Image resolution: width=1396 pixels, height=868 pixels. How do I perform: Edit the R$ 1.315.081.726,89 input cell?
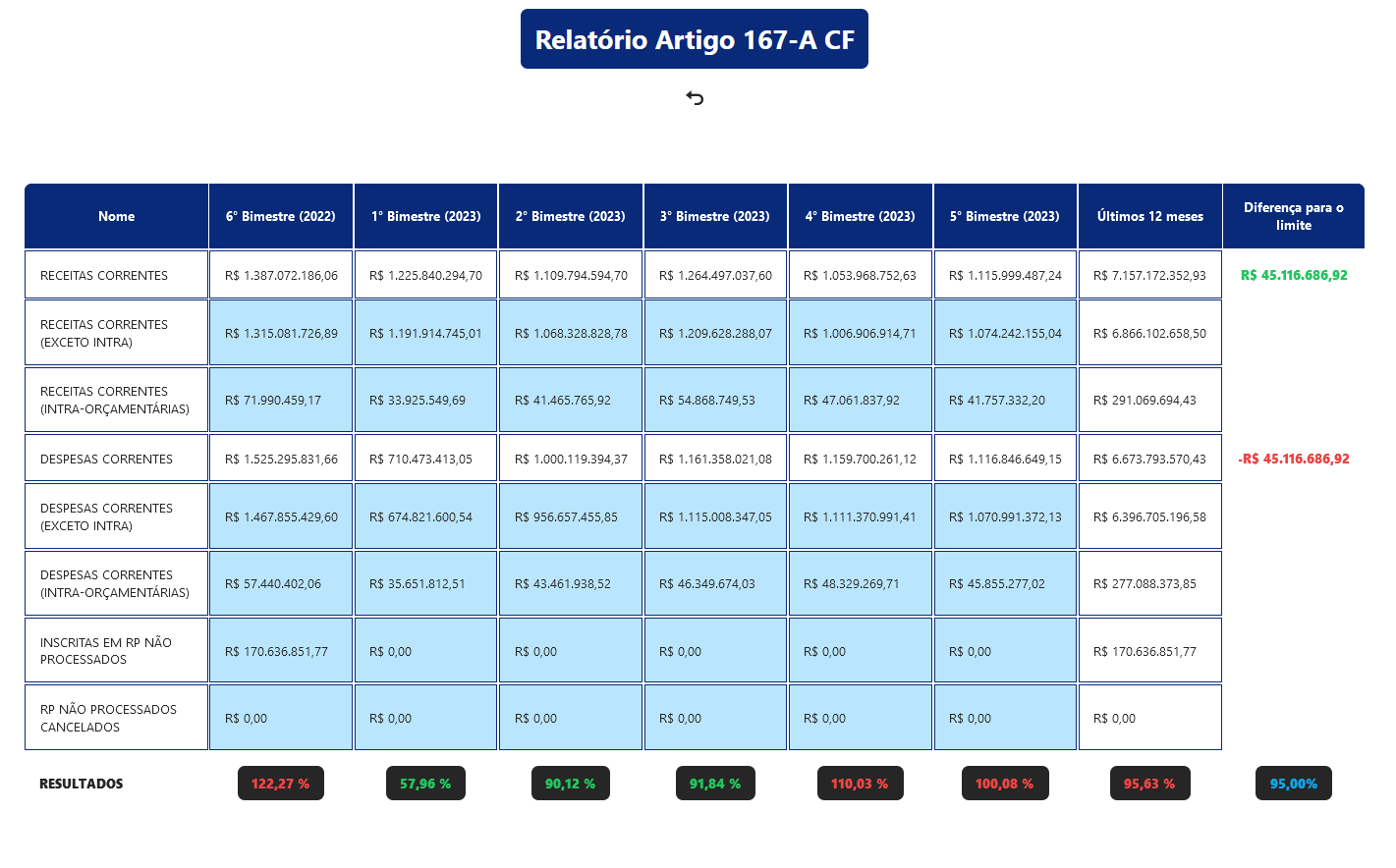(281, 333)
